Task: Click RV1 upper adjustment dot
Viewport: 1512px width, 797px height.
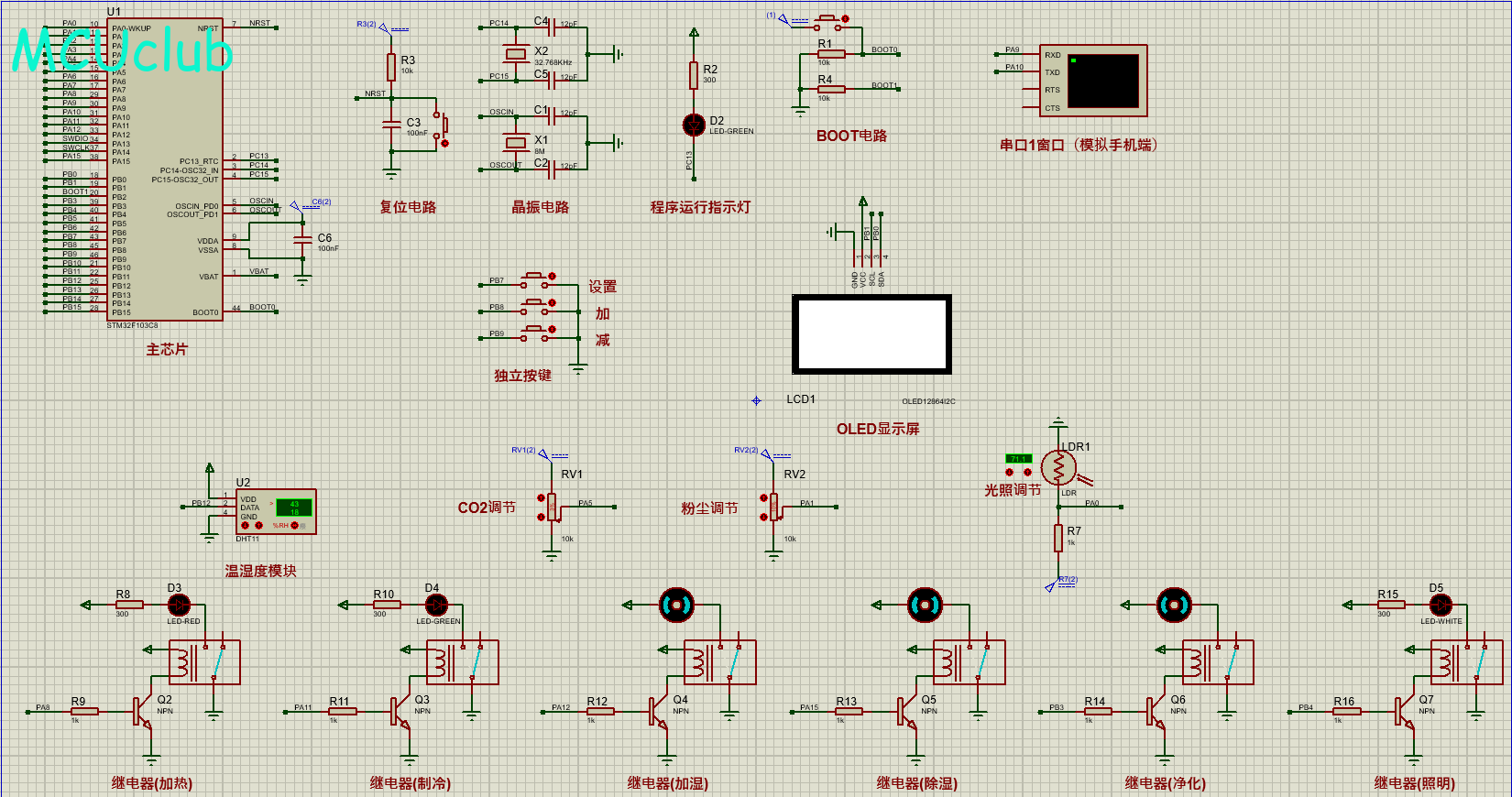Action: pyautogui.click(x=541, y=497)
